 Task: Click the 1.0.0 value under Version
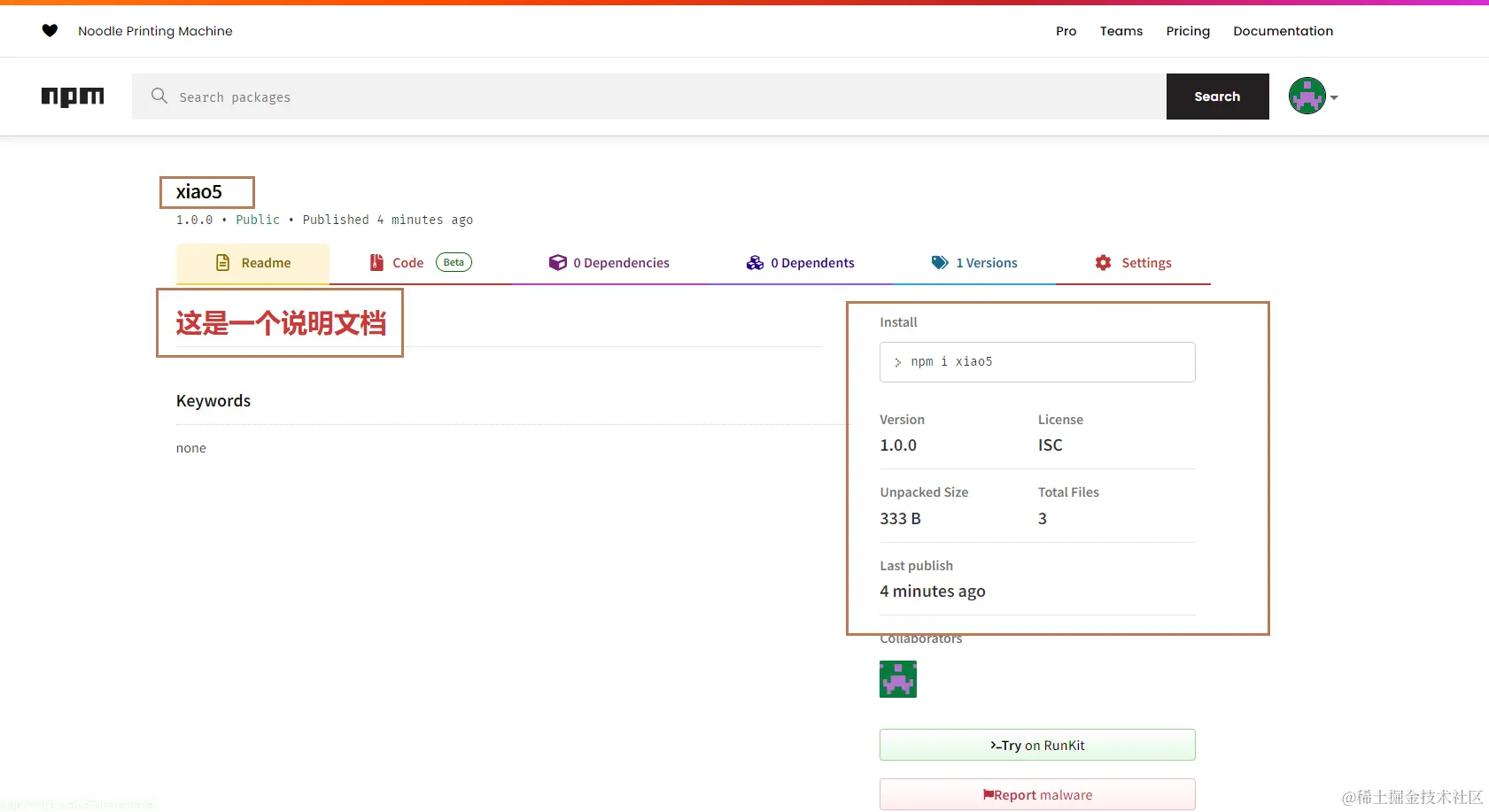[898, 445]
